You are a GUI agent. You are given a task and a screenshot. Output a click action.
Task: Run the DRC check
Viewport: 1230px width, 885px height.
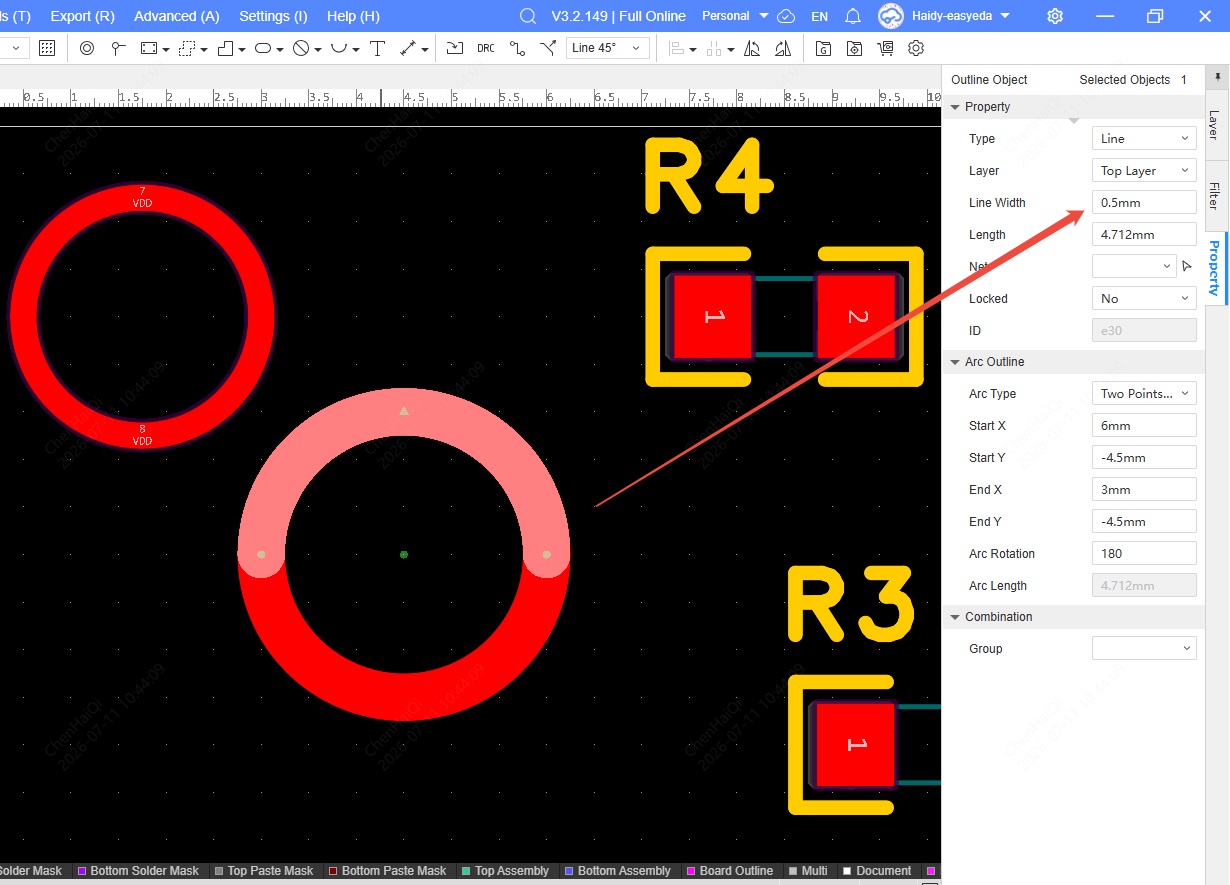[x=485, y=48]
